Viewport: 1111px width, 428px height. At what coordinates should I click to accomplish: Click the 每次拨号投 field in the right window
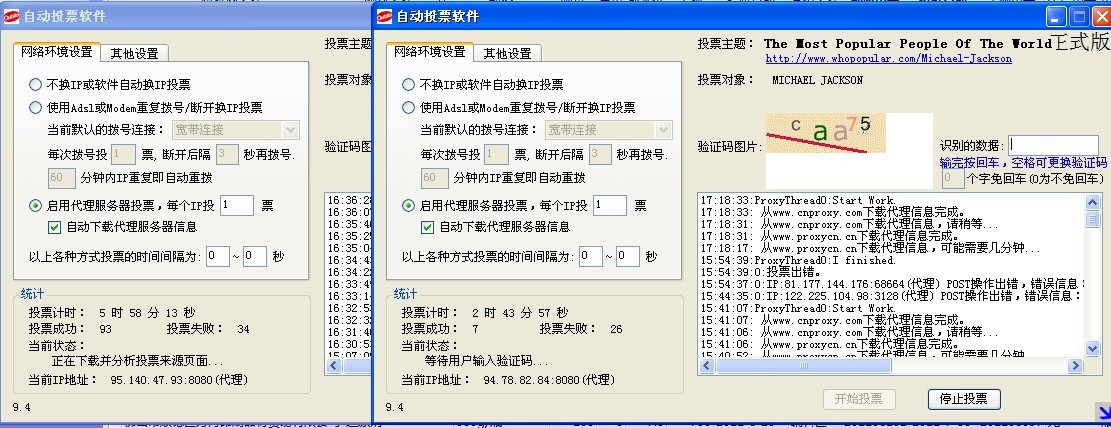(x=496, y=154)
